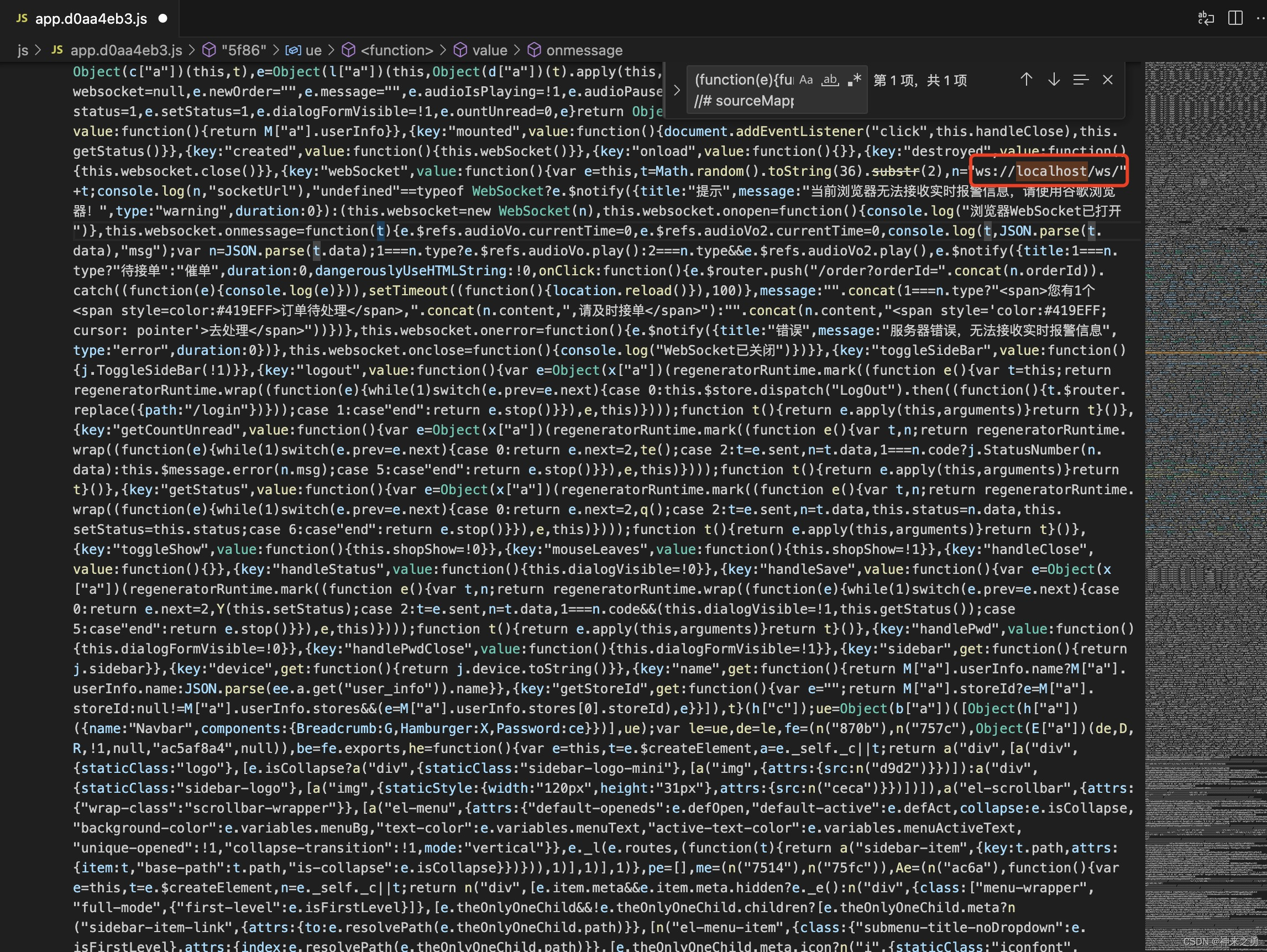1267x952 pixels.
Task: Close the find widget
Action: [x=1108, y=80]
